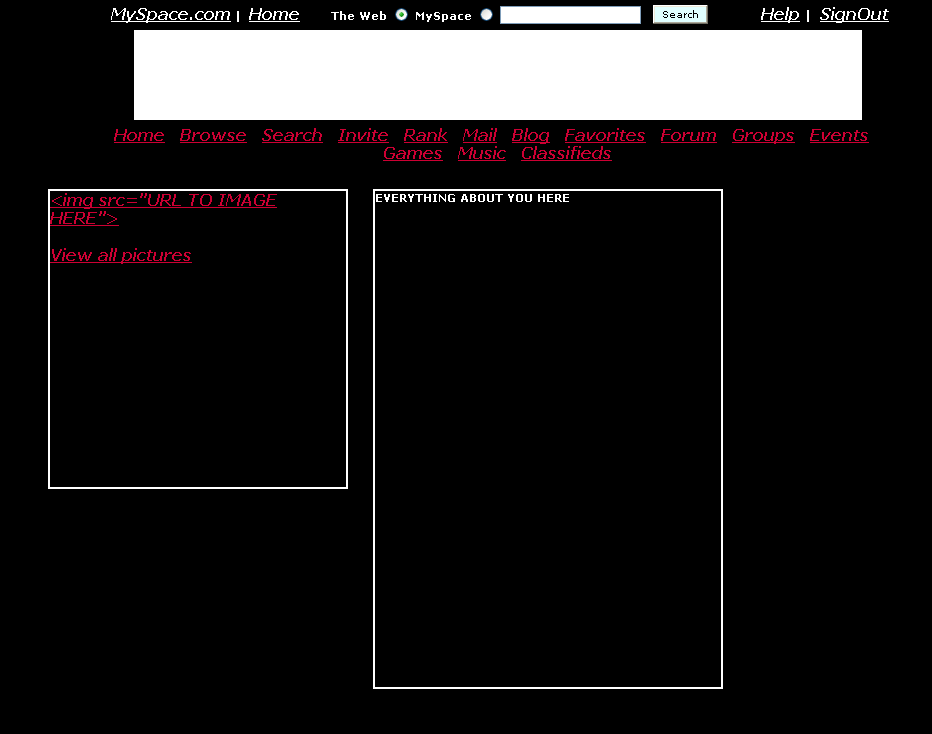Click the View all pictures link
932x734 pixels.
(120, 255)
